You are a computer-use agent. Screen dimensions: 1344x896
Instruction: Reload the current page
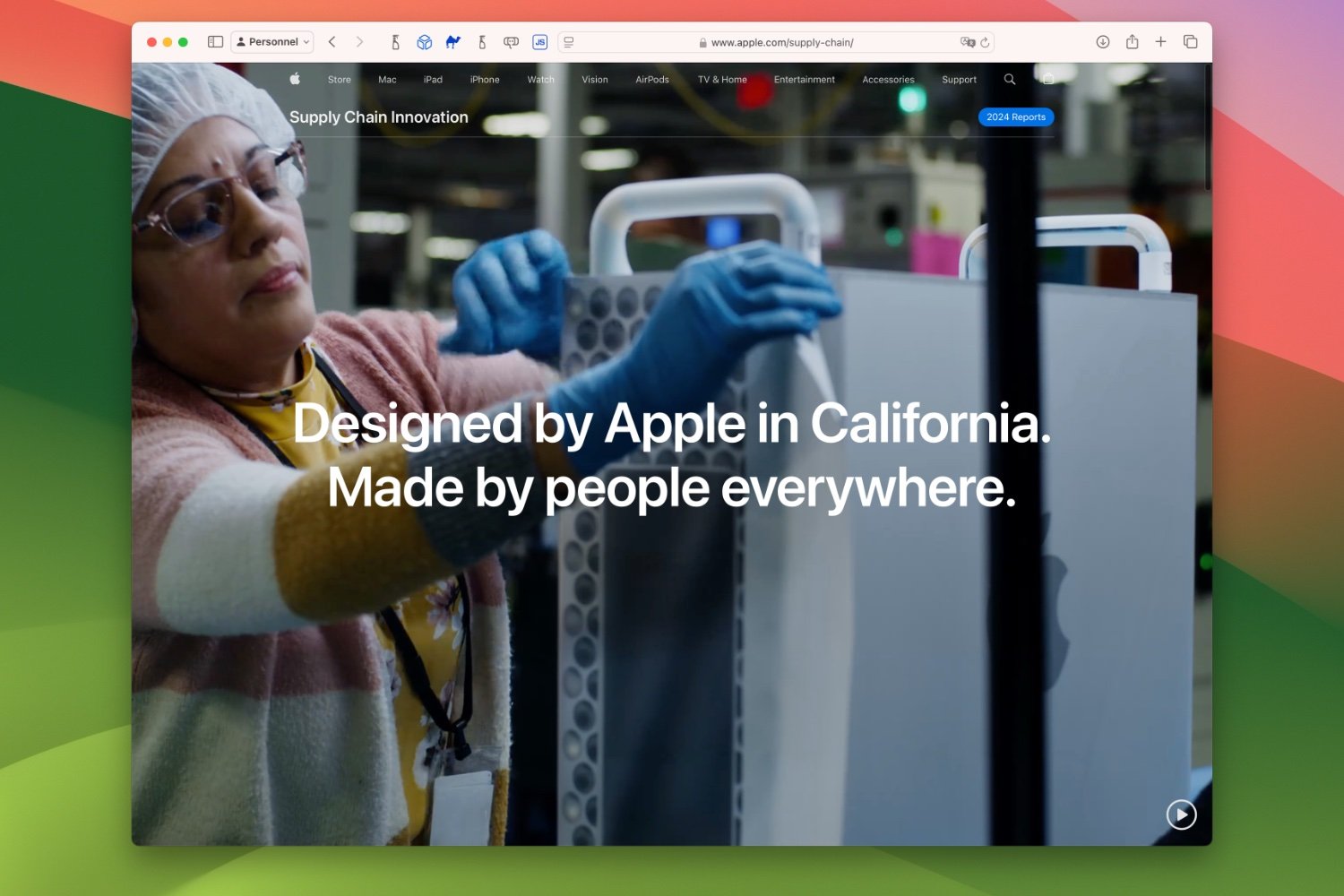click(985, 42)
